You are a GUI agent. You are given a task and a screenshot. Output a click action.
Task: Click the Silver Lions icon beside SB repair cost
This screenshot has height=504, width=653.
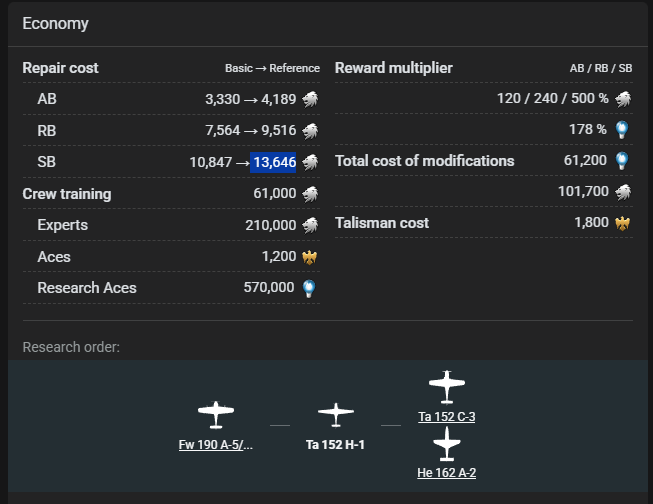pyautogui.click(x=310, y=162)
